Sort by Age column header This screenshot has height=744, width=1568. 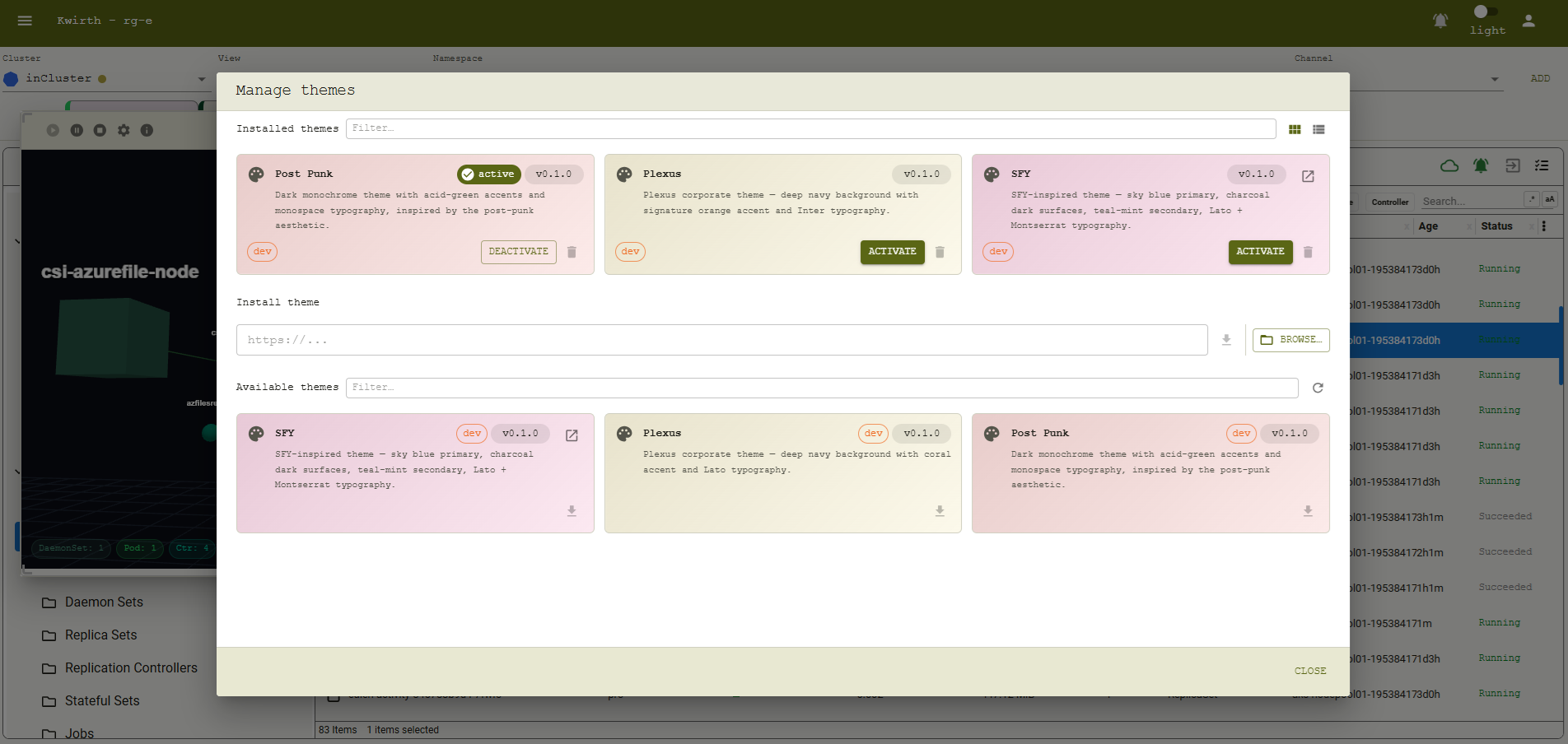1429,226
